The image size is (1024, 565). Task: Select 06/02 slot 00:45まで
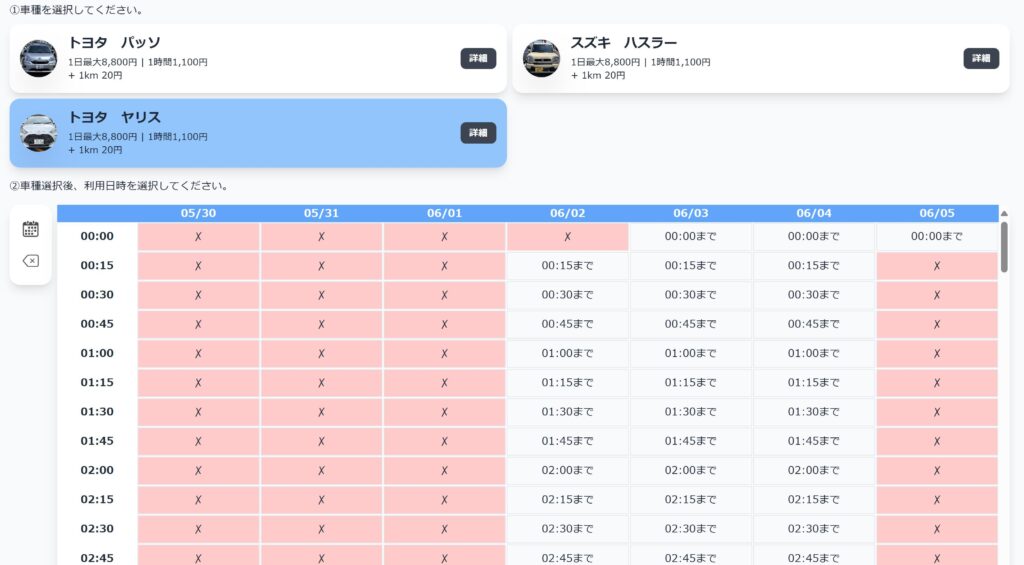[568, 324]
